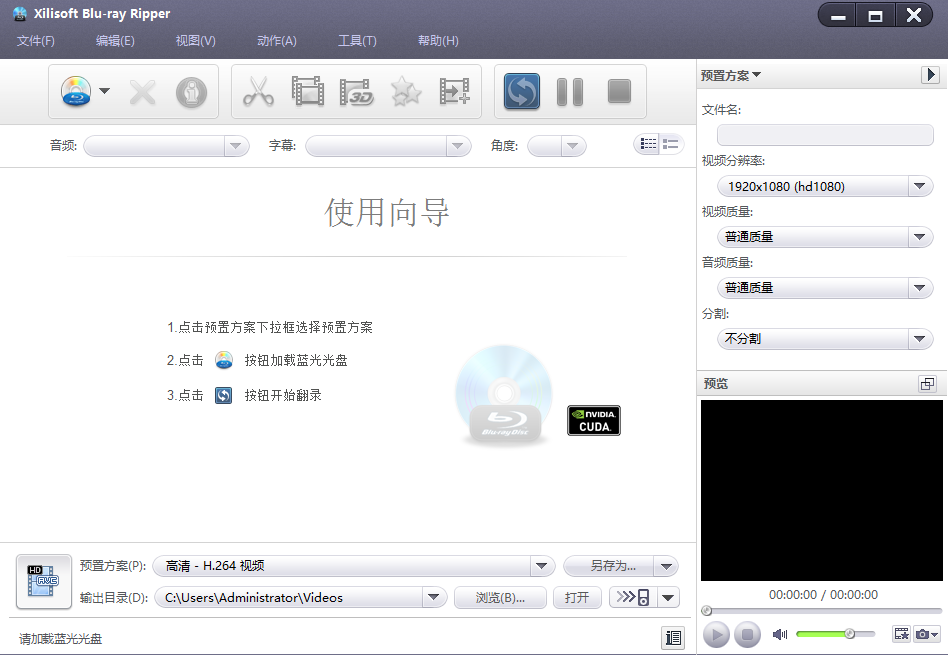Viewport: 948px width, 655px height.
Task: Click the stars effects toolbar icon
Action: tap(406, 92)
